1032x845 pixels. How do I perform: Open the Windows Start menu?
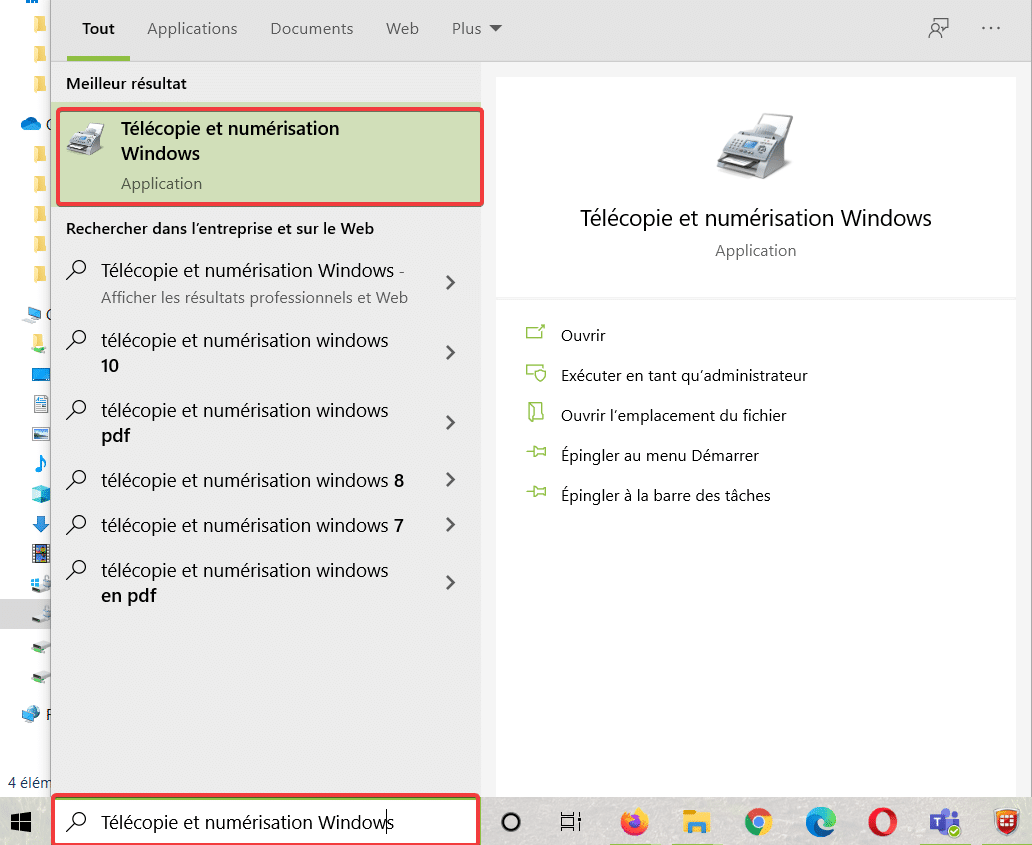tap(21, 822)
